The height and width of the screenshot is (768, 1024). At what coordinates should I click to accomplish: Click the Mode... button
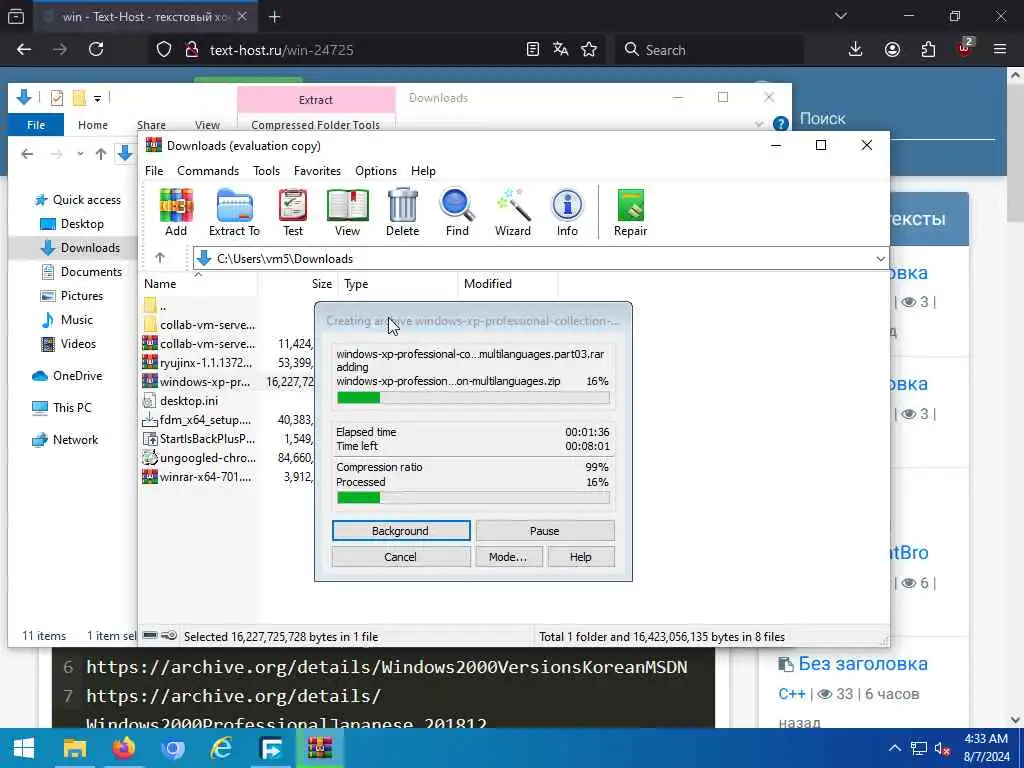507,556
